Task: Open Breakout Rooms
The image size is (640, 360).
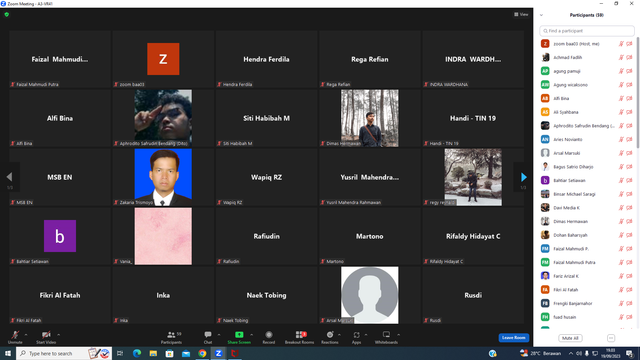Action: pos(300,337)
